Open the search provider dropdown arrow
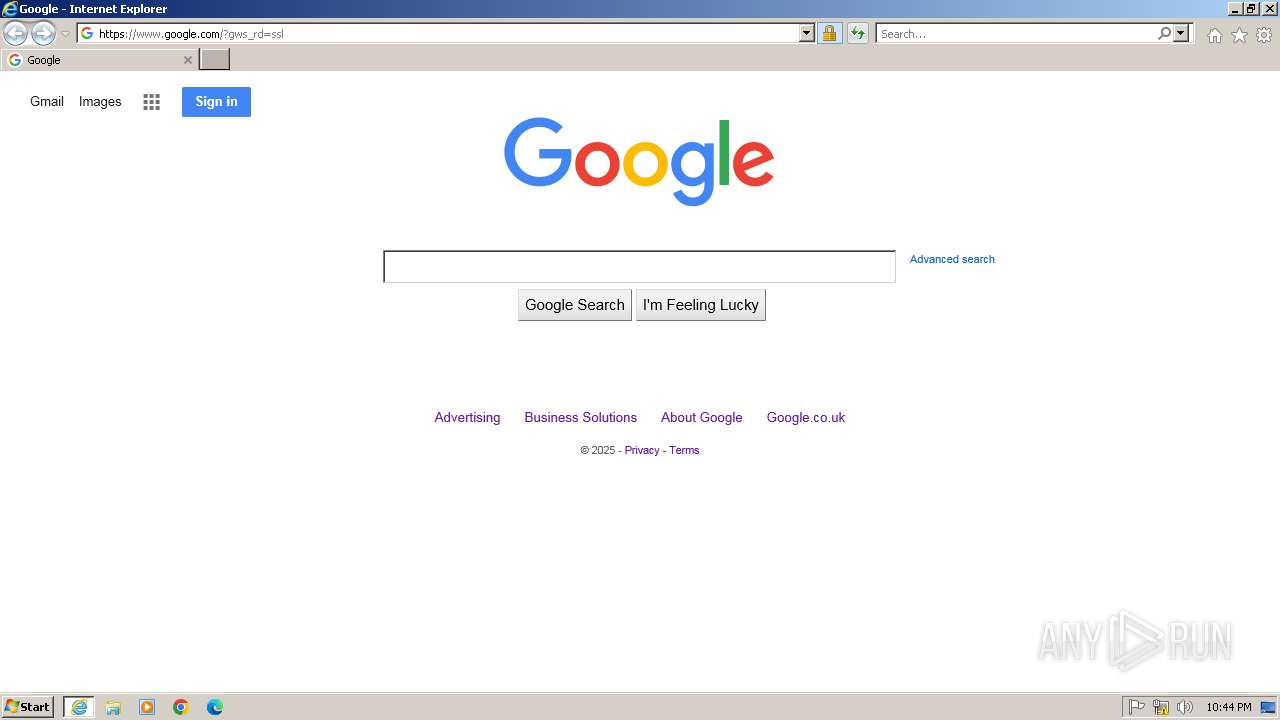 [1181, 34]
